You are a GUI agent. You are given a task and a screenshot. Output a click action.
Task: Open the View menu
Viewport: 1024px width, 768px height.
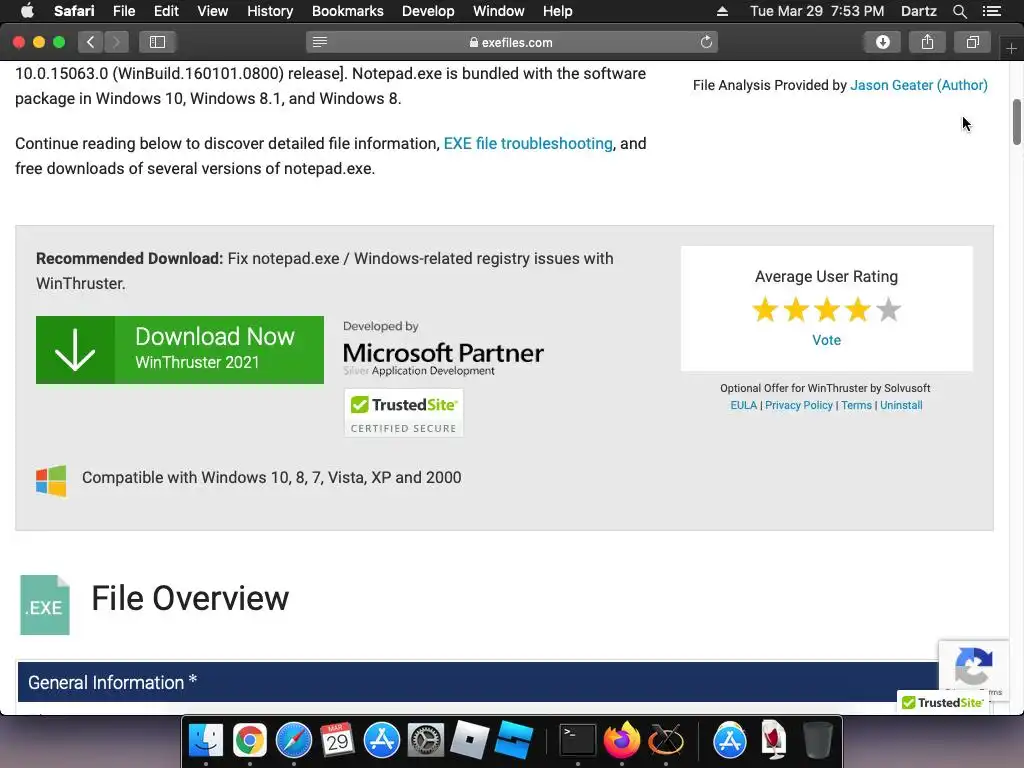(213, 11)
